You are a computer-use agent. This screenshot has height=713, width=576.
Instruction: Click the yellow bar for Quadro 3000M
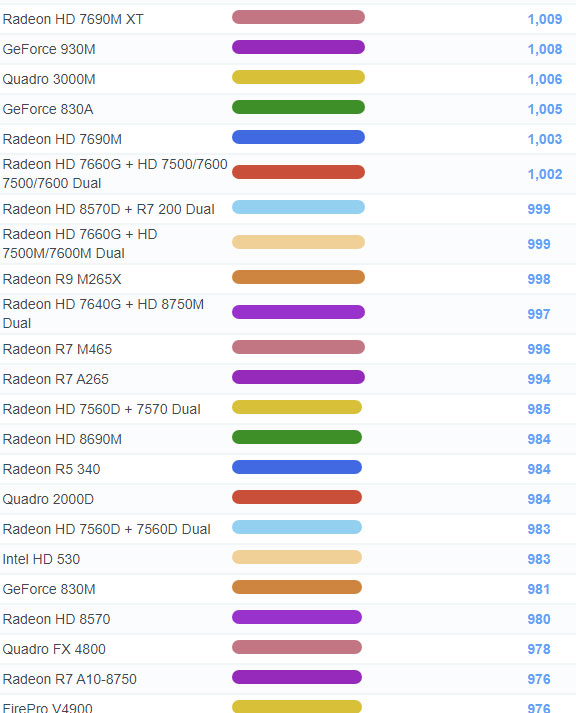(298, 77)
